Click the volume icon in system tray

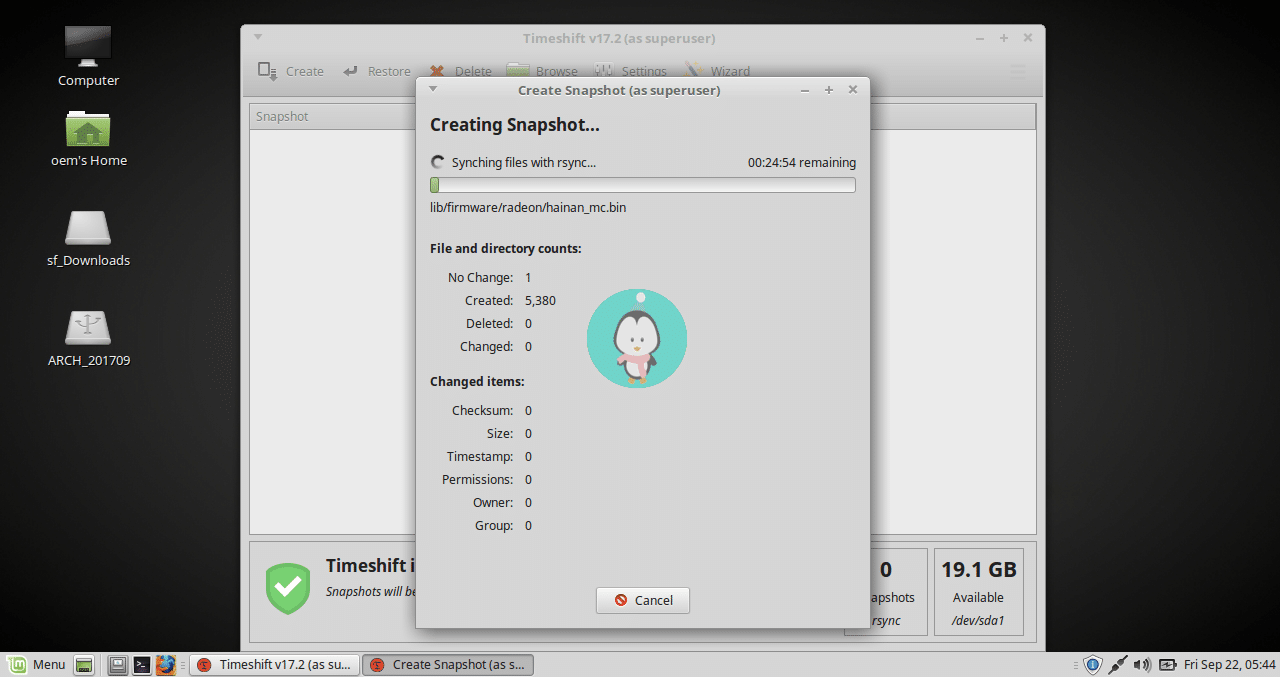pyautogui.click(x=1141, y=664)
